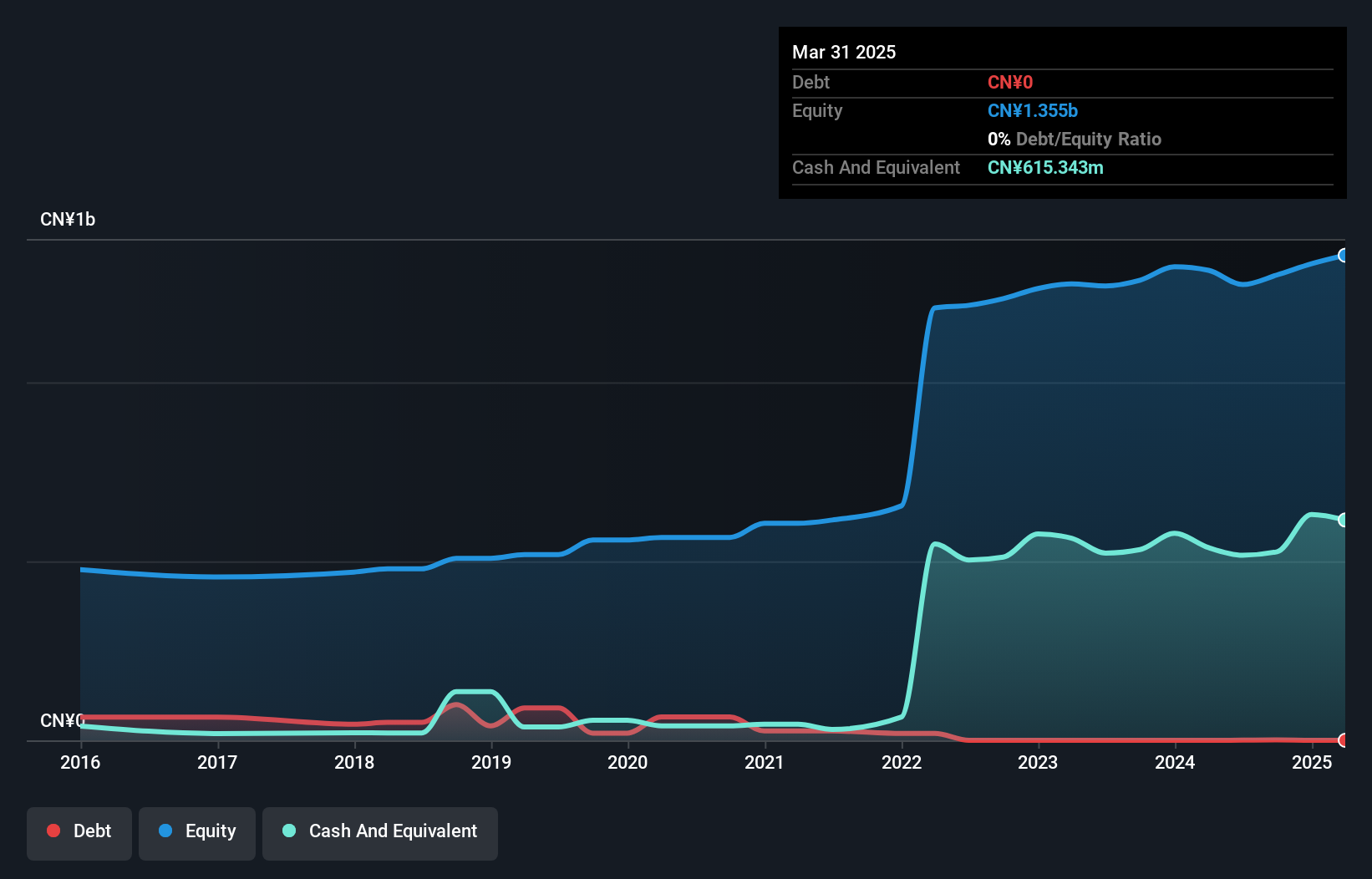Image resolution: width=1372 pixels, height=879 pixels.
Task: Toggle Cash And Equivalent legend button
Action: pos(380,833)
